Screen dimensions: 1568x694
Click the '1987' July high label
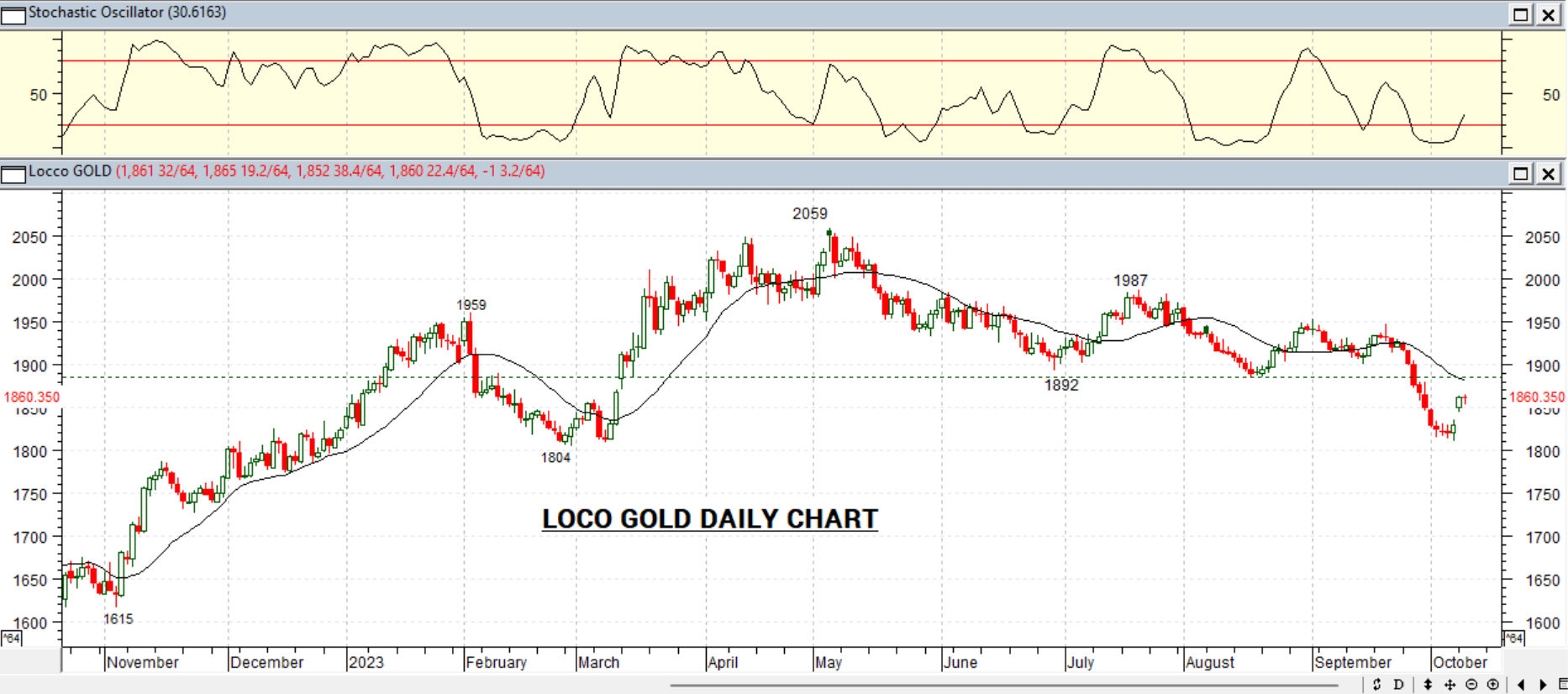coord(1130,281)
